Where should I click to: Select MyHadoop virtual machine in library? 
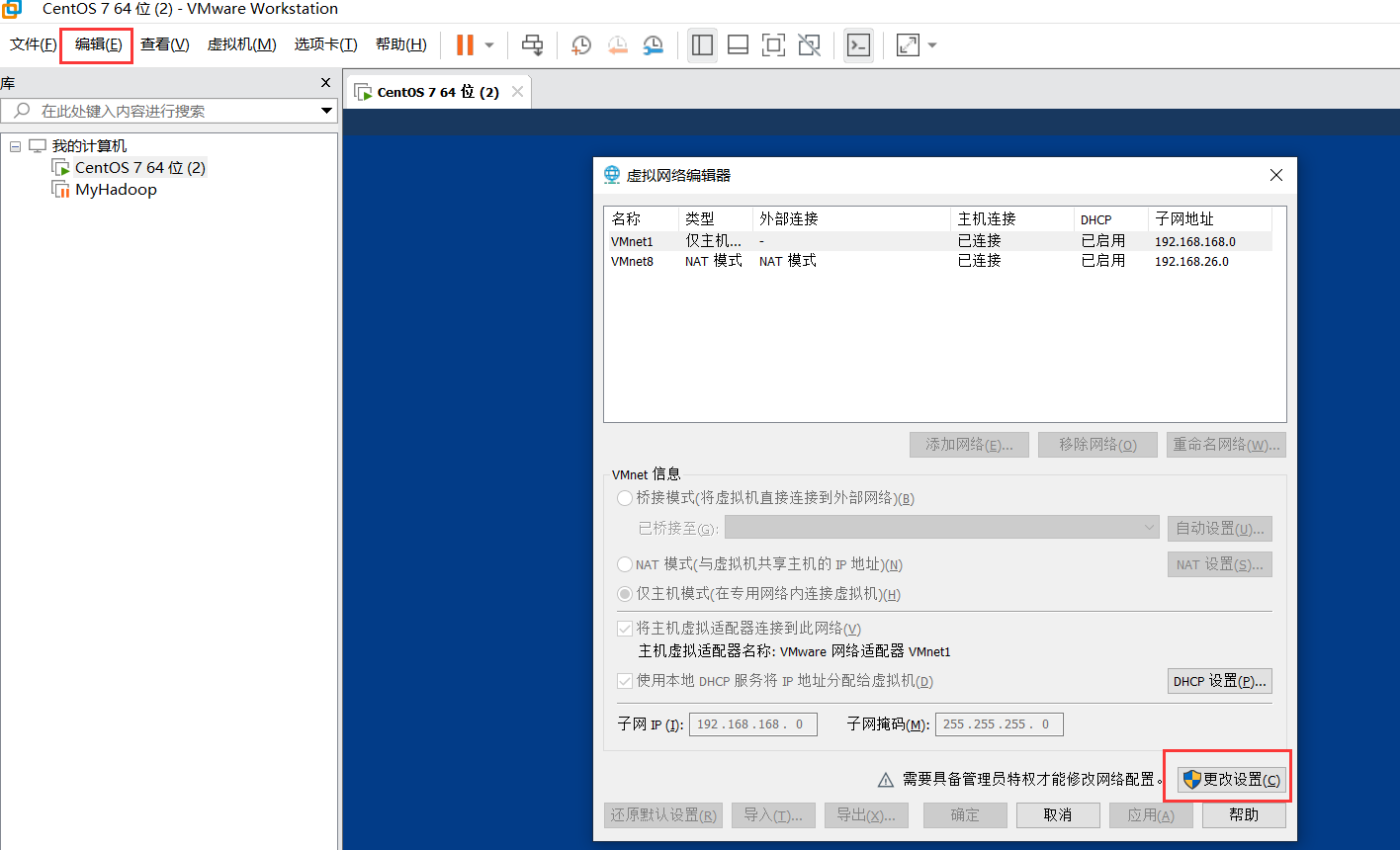(x=116, y=190)
